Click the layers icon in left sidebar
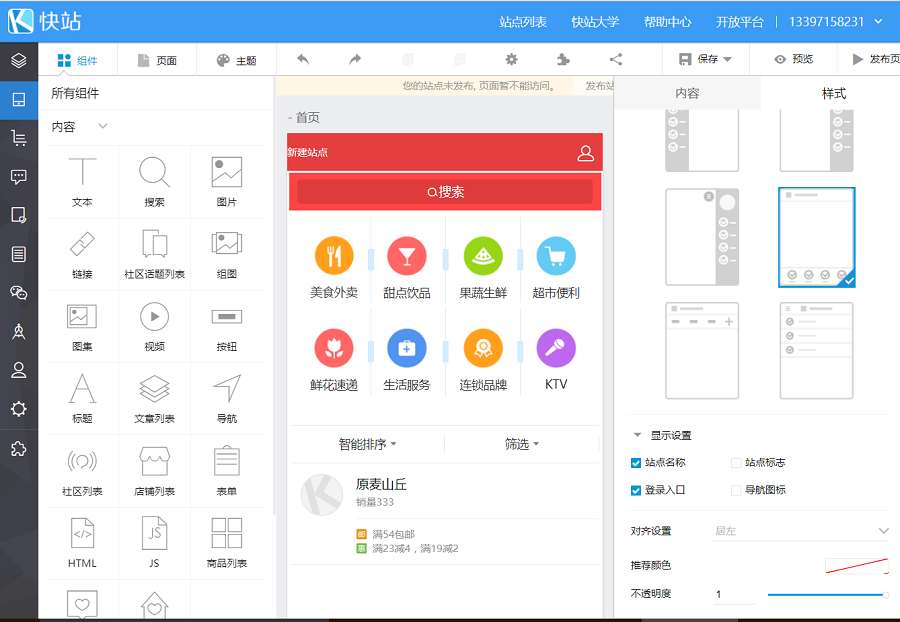This screenshot has width=900, height=622. pyautogui.click(x=19, y=60)
